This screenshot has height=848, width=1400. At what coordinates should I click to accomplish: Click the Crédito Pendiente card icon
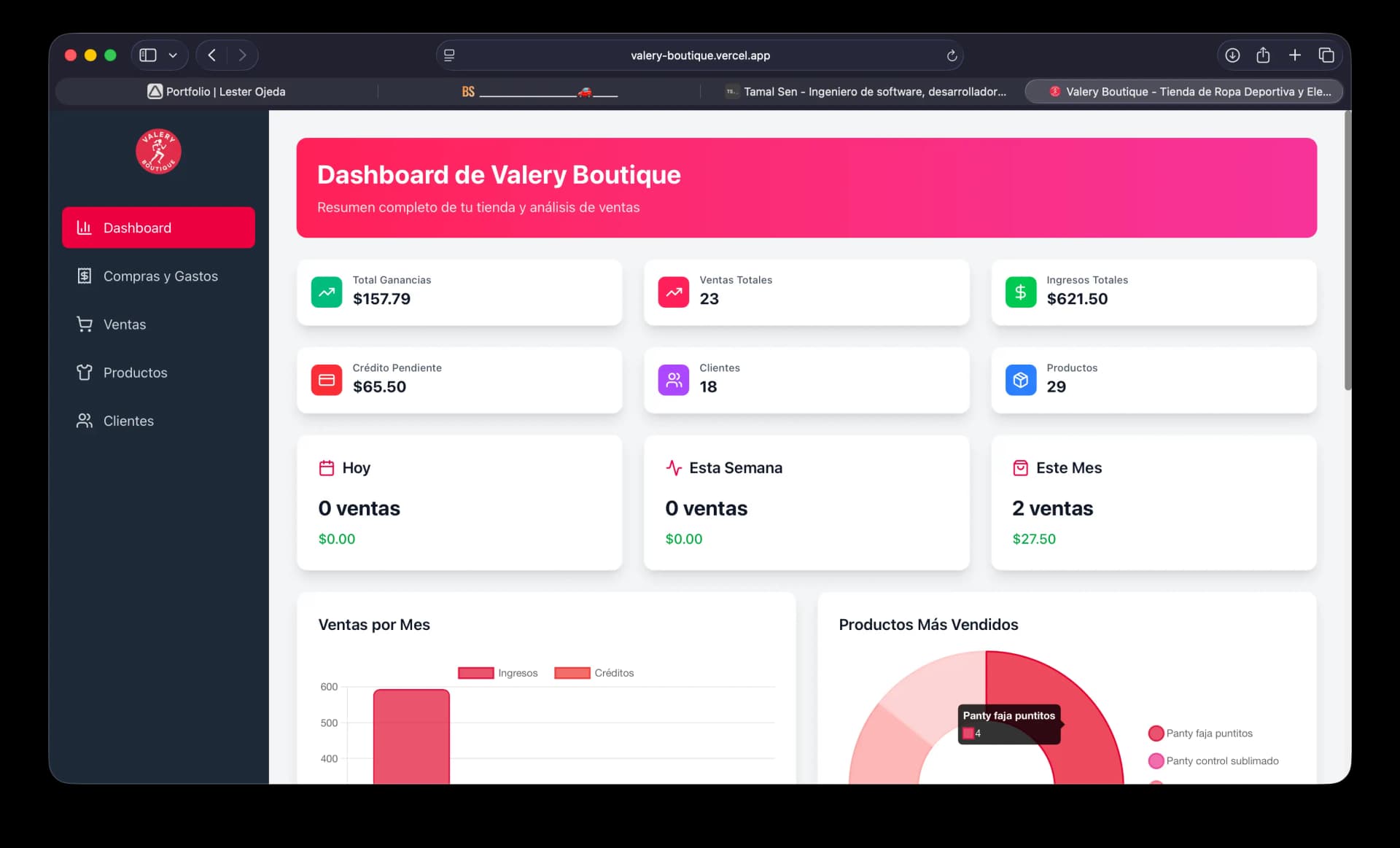(x=326, y=380)
